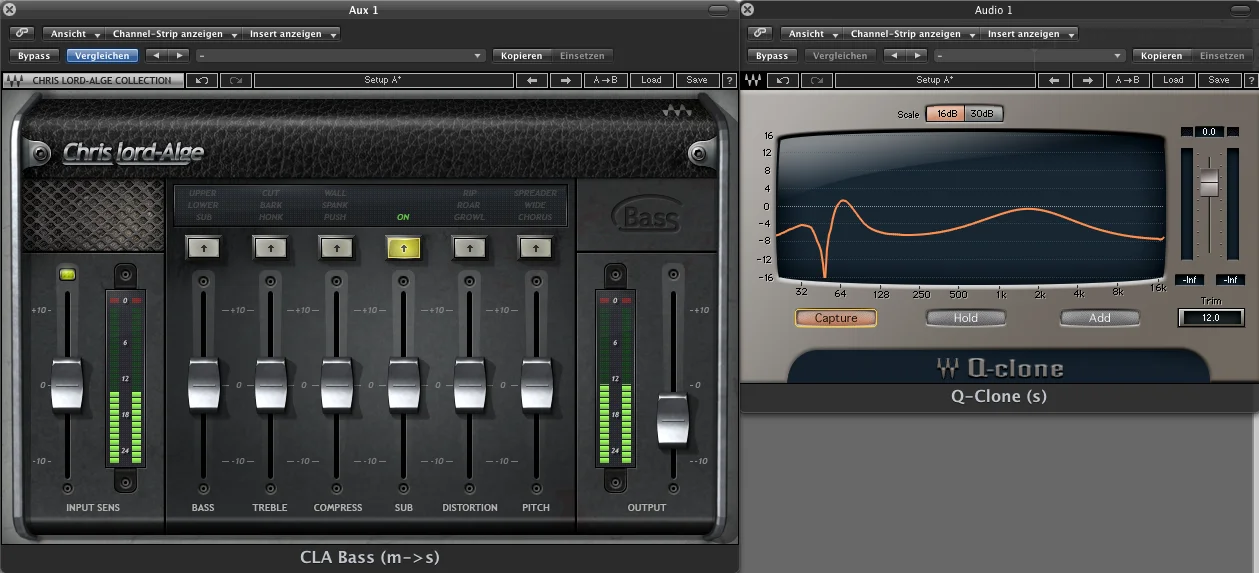The height and width of the screenshot is (573, 1259).
Task: Go to previous preset arrow in CLA Bass Waves bar
Action: point(532,80)
